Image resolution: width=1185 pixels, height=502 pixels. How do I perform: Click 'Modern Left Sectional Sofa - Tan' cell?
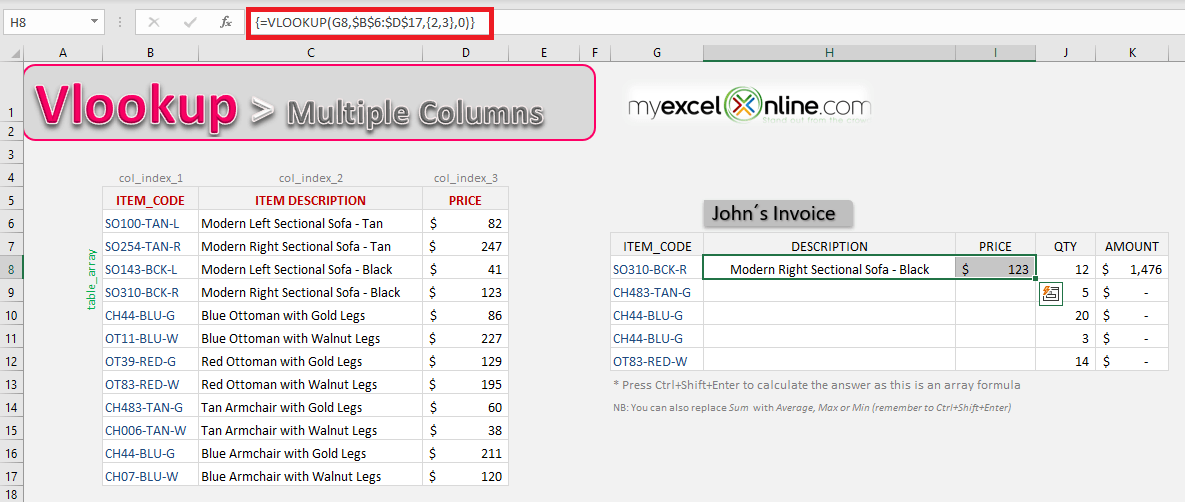click(310, 224)
